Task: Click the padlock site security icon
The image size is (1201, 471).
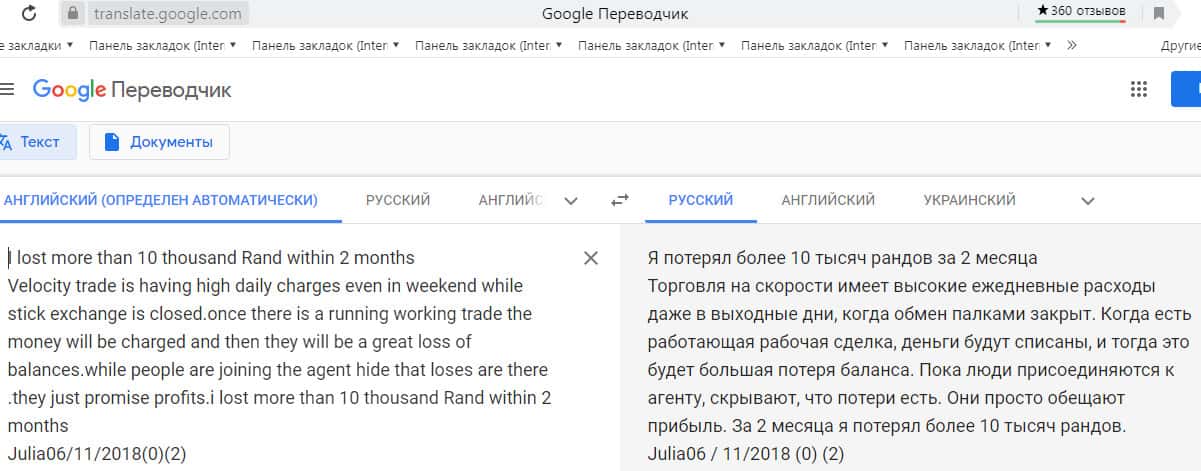Action: click(x=72, y=14)
